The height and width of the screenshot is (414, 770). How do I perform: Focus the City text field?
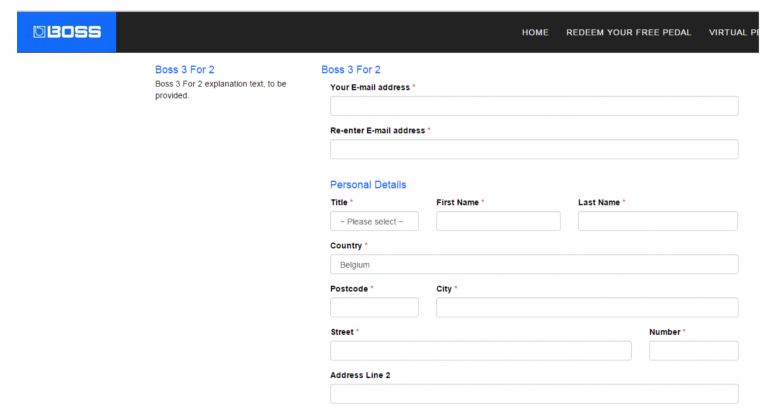(587, 307)
